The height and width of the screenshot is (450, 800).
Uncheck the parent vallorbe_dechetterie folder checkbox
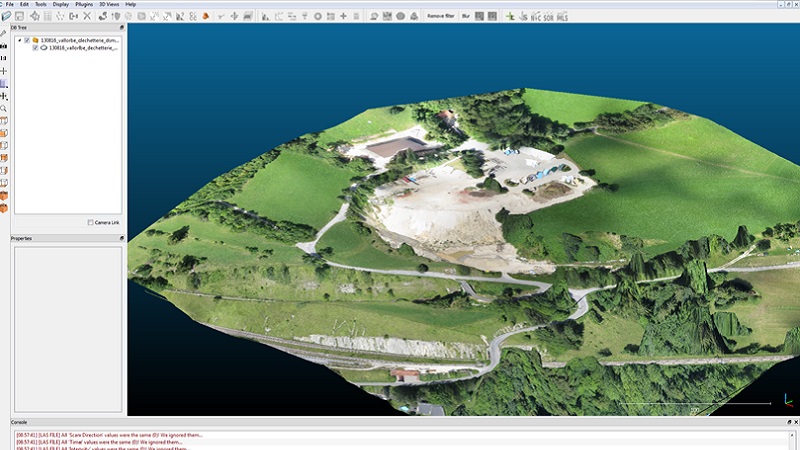click(27, 40)
